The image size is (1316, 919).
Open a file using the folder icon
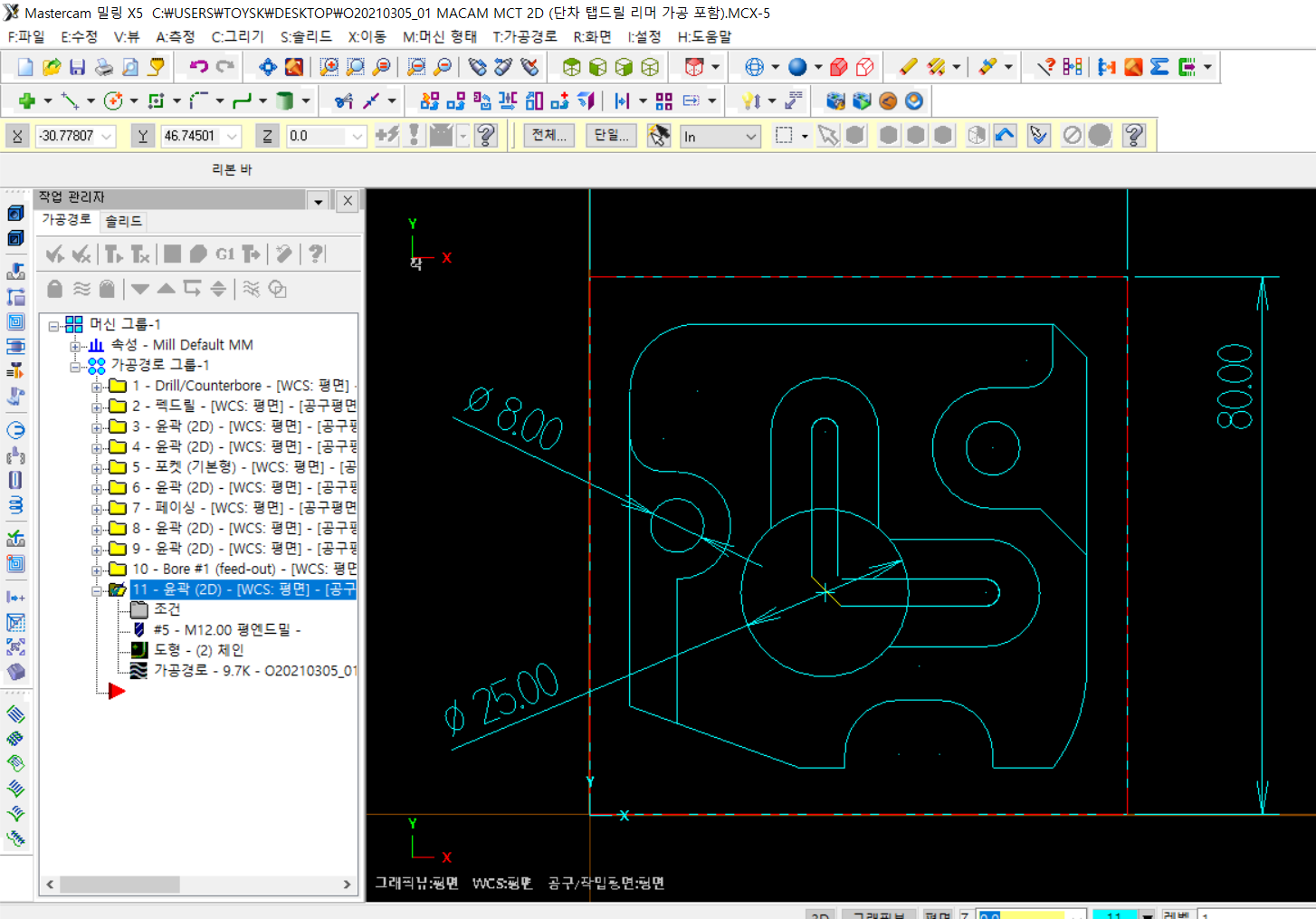52,67
